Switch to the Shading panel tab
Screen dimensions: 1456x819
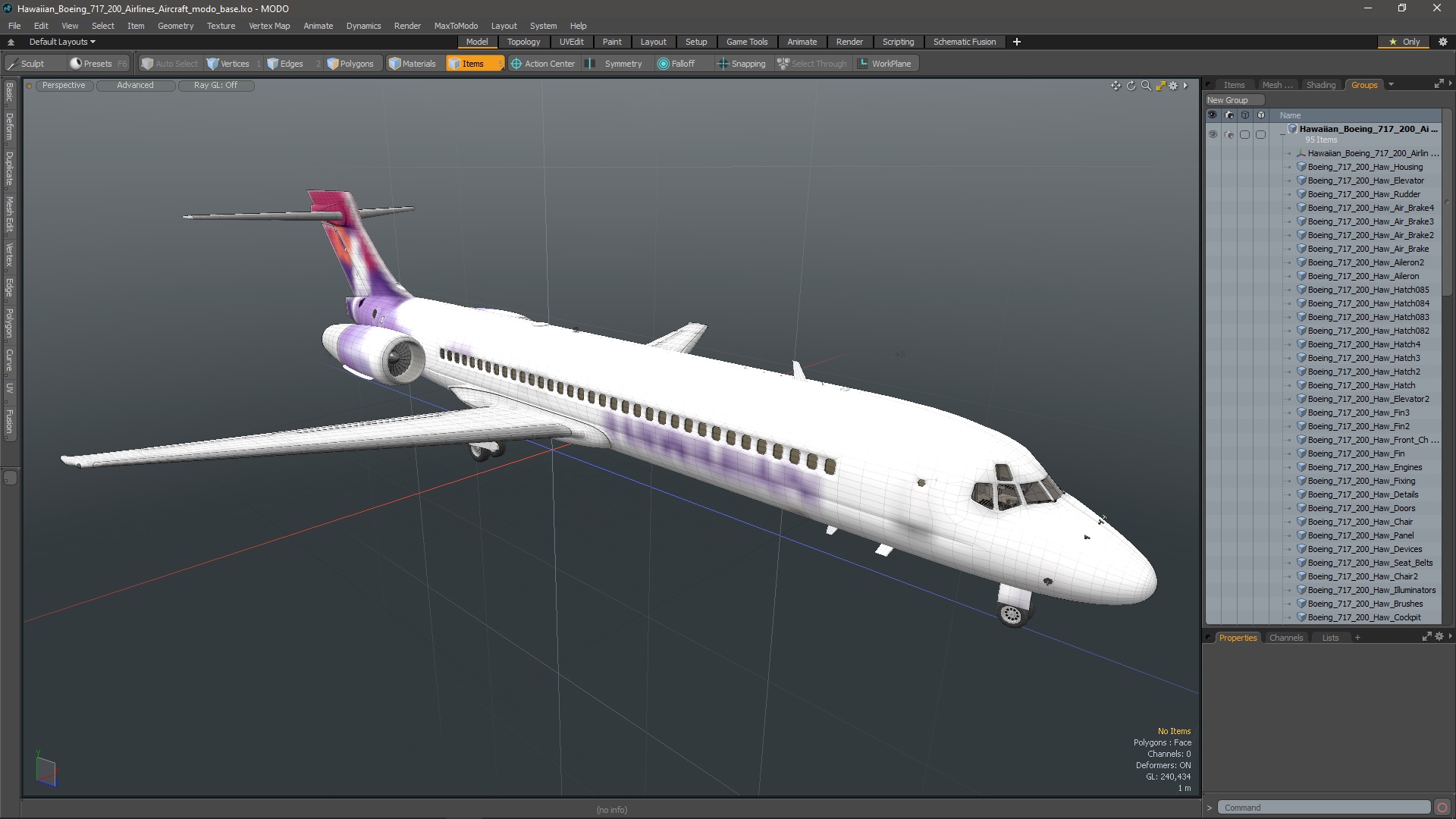coord(1320,85)
